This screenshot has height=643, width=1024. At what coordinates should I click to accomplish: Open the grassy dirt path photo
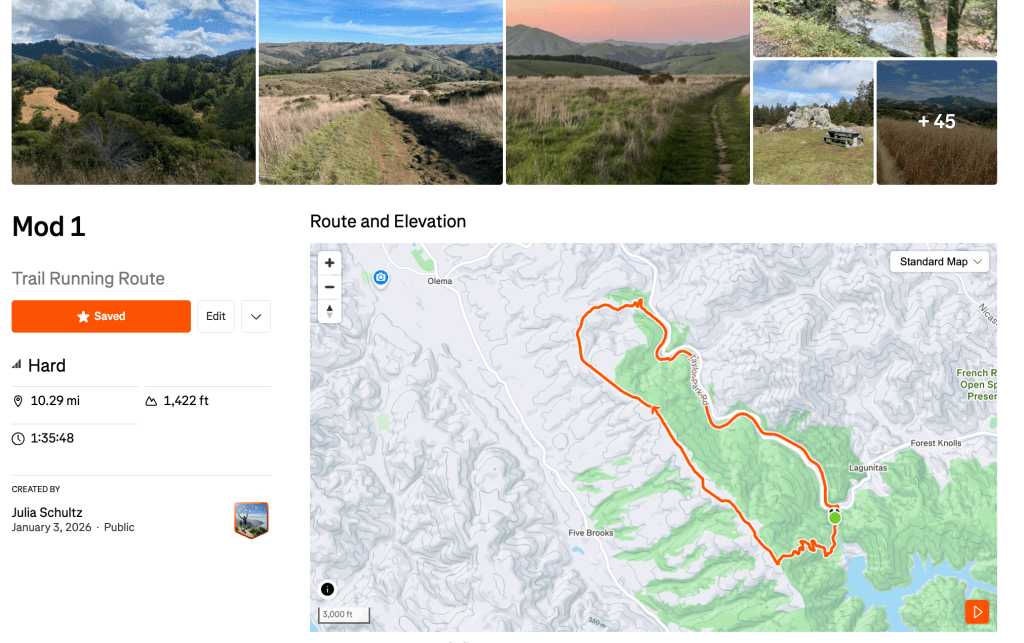pyautogui.click(x=380, y=92)
